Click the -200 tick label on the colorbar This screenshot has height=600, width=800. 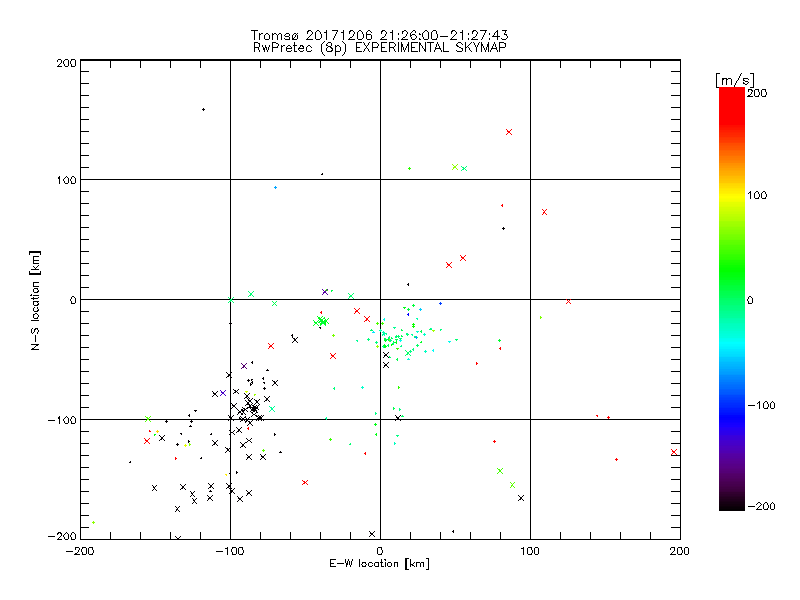click(x=761, y=506)
